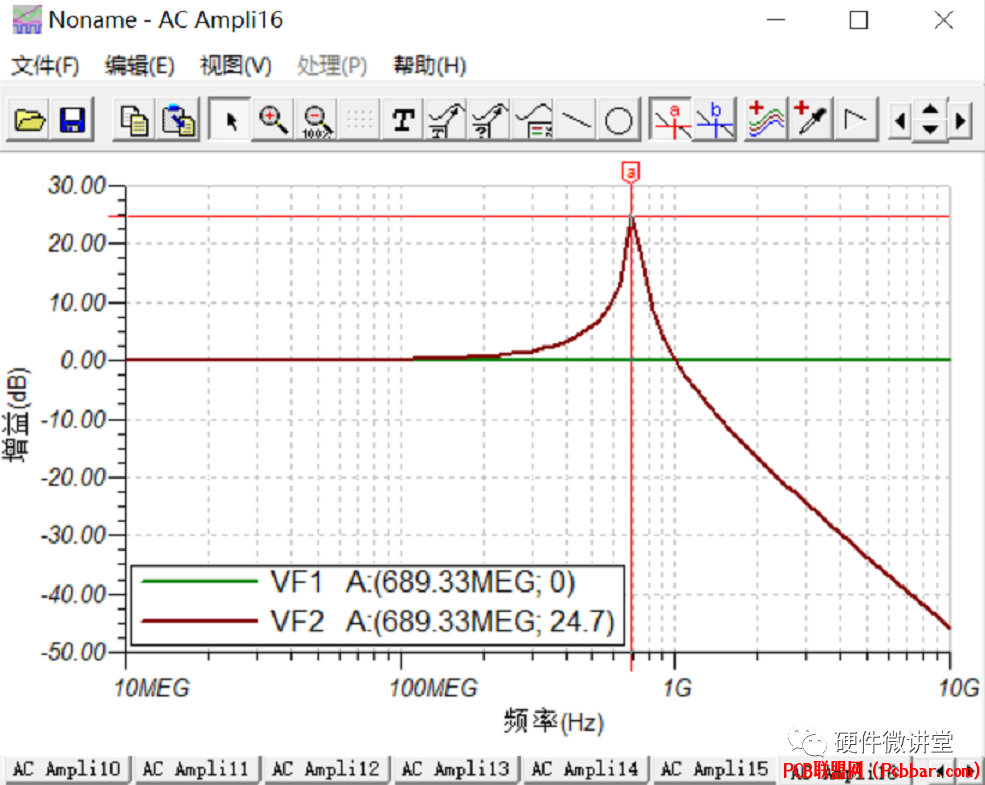The width and height of the screenshot is (985, 785).
Task: Open the 文件(F) menu
Action: (x=45, y=65)
